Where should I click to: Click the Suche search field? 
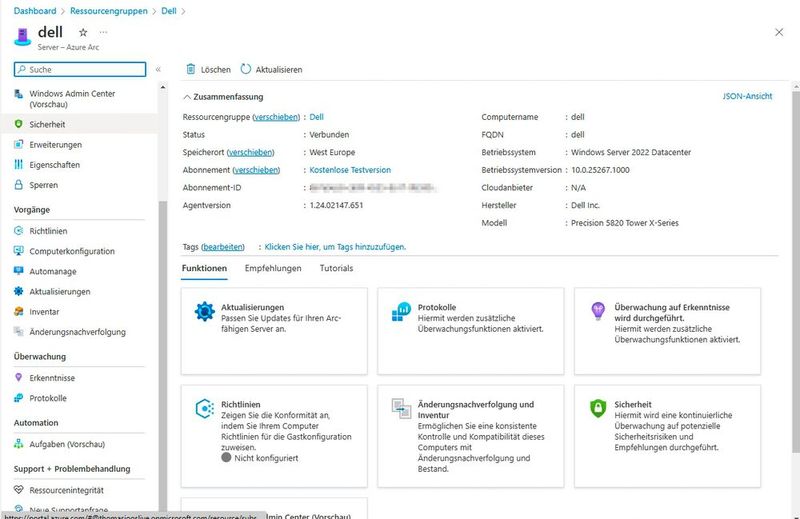click(80, 69)
